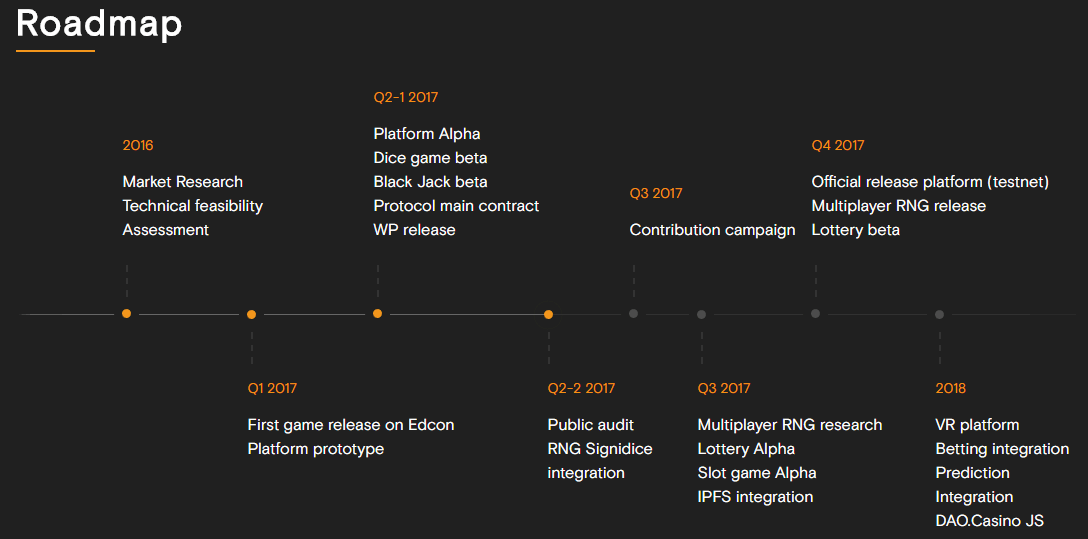The image size is (1088, 539).
Task: Select the Q4 2017 timeline dot
Action: [x=815, y=314]
